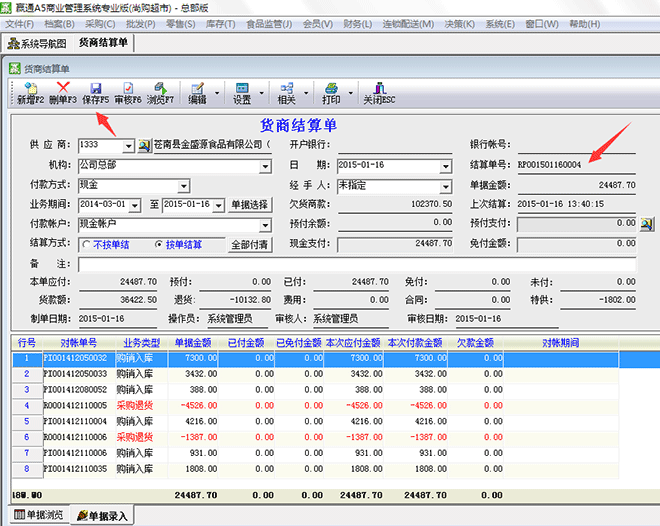Select return row RO001412110006
This screenshot has width=660, height=526.
tap(315, 437)
